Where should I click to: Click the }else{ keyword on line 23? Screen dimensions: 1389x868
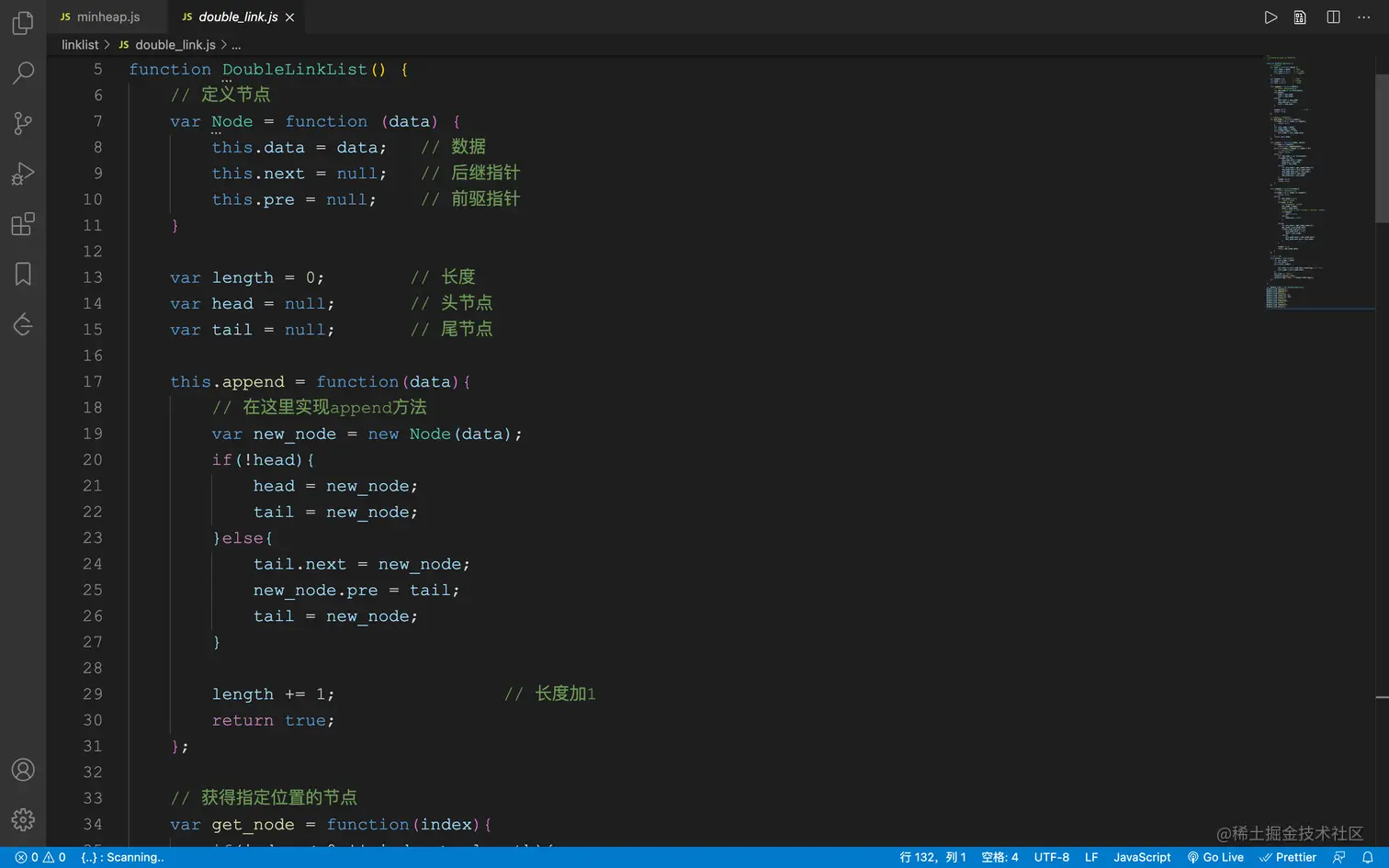pyautogui.click(x=243, y=537)
